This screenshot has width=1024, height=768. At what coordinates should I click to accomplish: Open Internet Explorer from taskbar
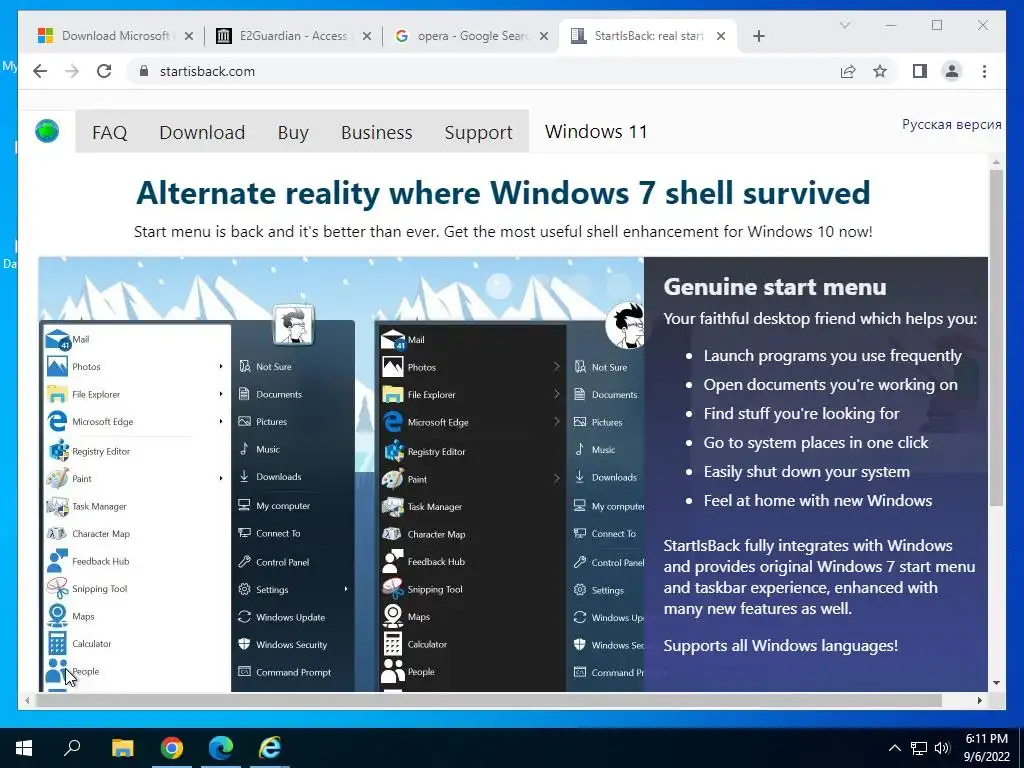(270, 748)
